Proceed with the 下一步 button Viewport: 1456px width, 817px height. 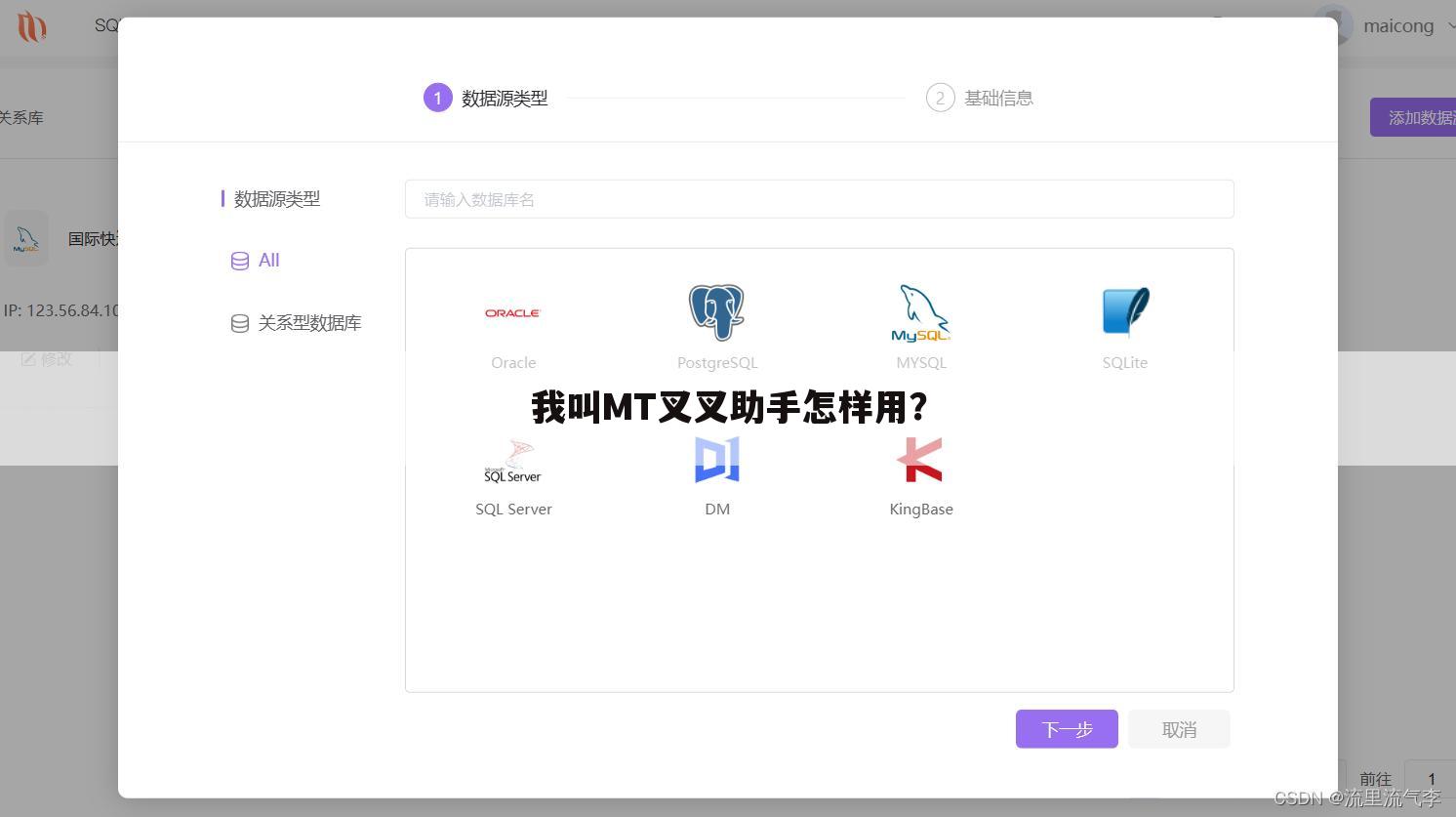click(x=1067, y=729)
